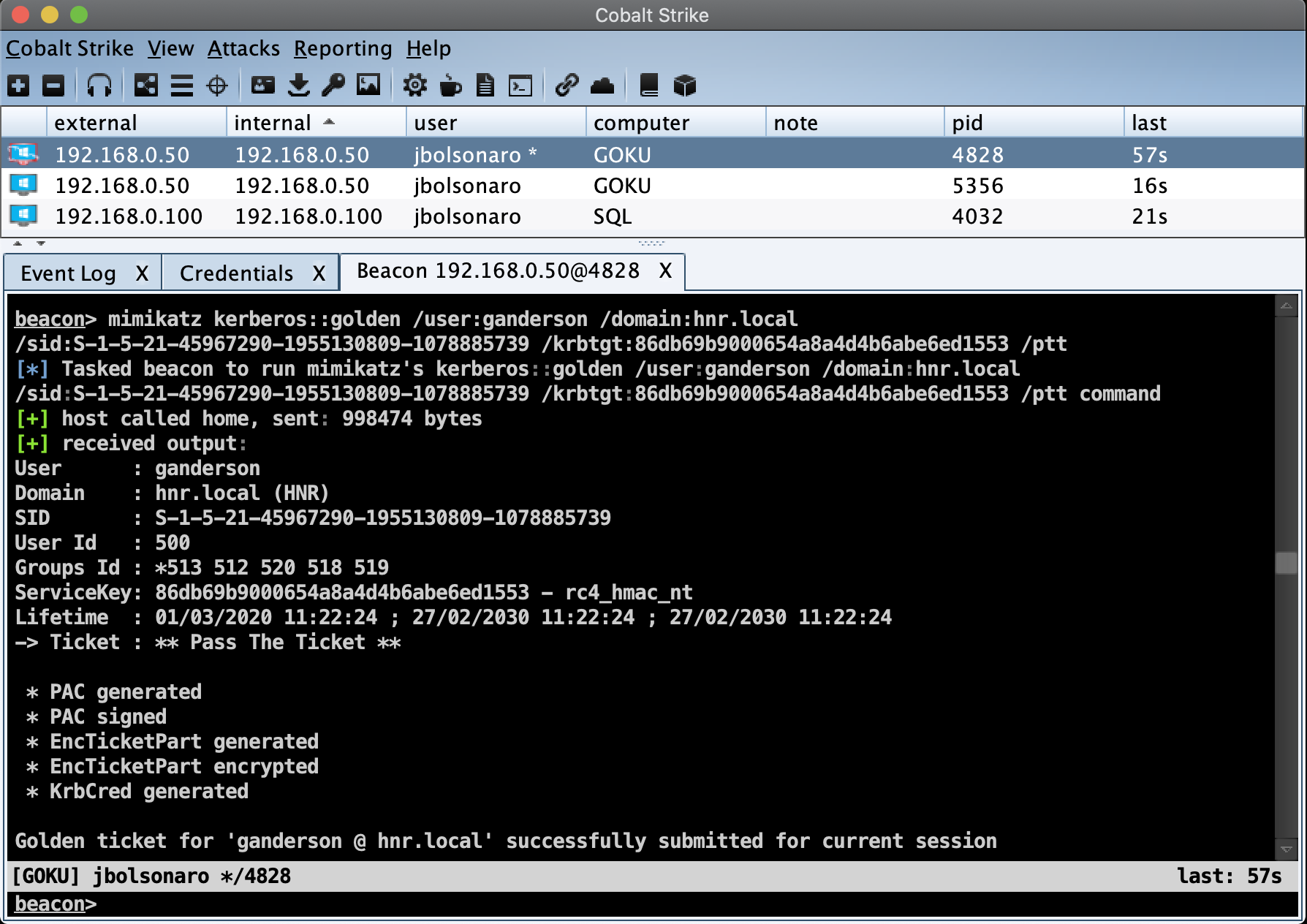Open the View menu
Viewport: 1307px width, 924px height.
coord(170,48)
